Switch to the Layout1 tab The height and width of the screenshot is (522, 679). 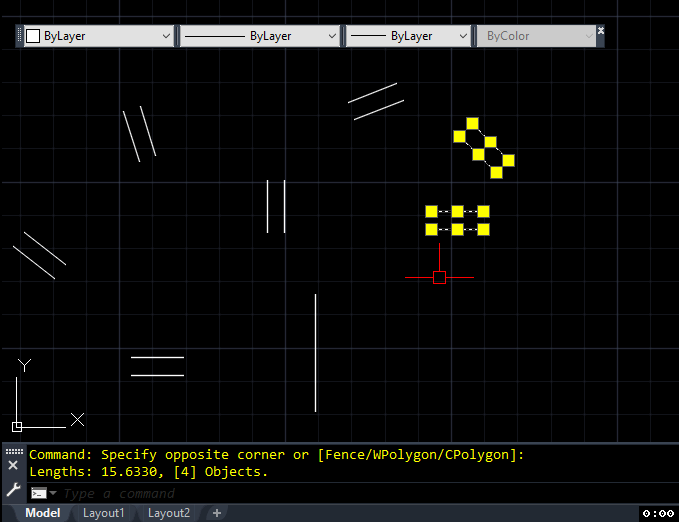coord(103,513)
